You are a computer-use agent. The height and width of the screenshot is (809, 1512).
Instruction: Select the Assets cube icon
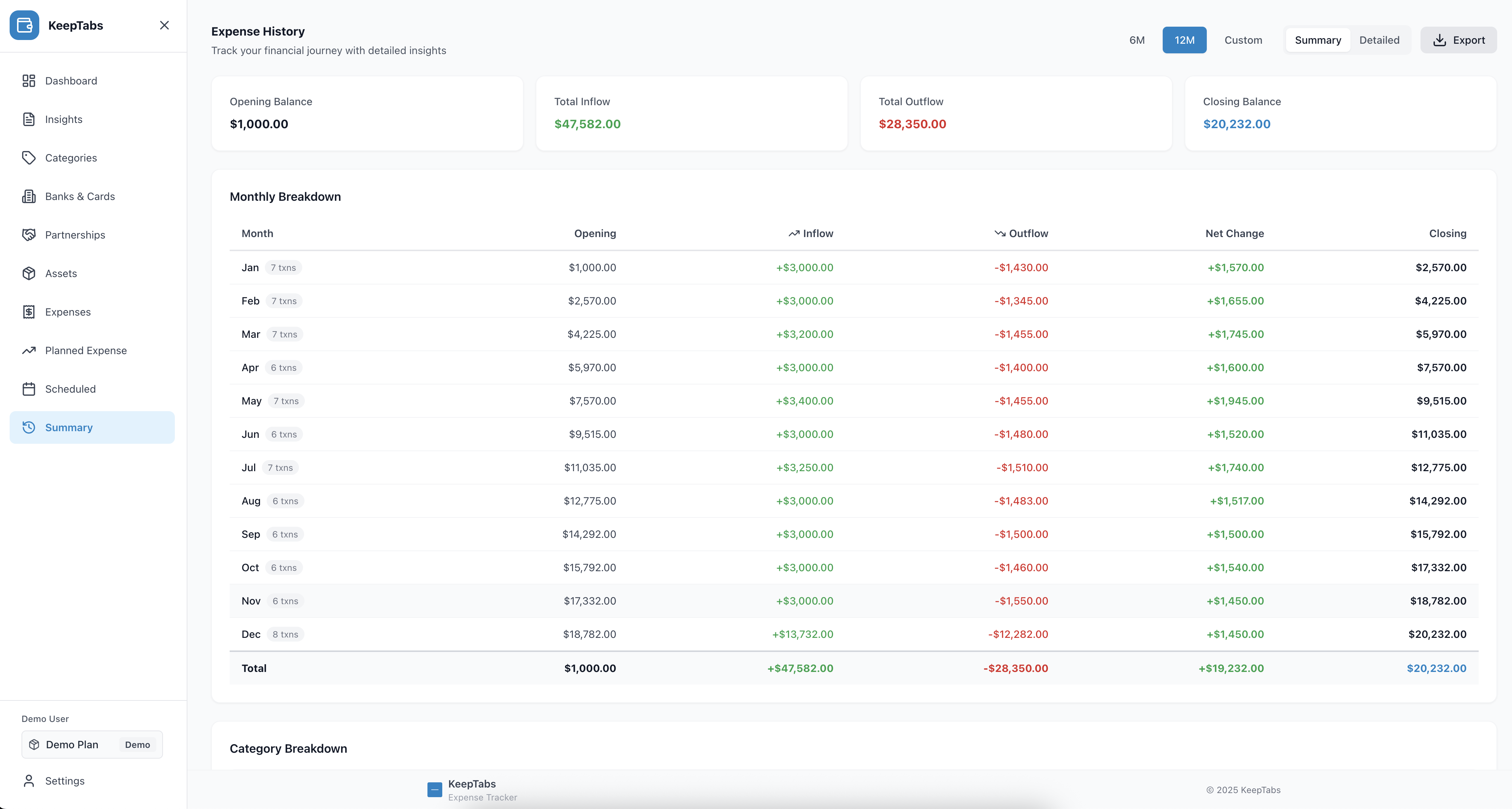click(x=29, y=273)
